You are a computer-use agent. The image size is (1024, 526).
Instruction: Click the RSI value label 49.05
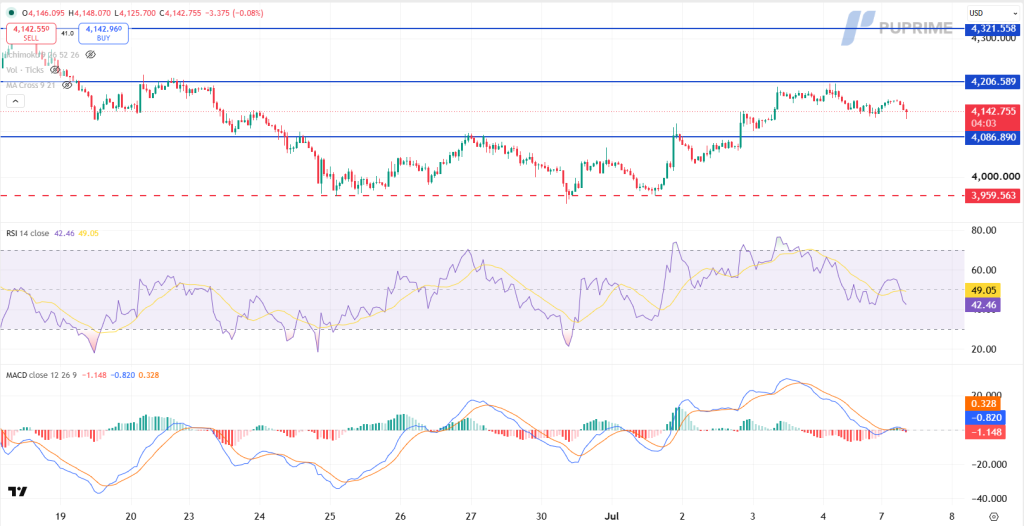(983, 289)
